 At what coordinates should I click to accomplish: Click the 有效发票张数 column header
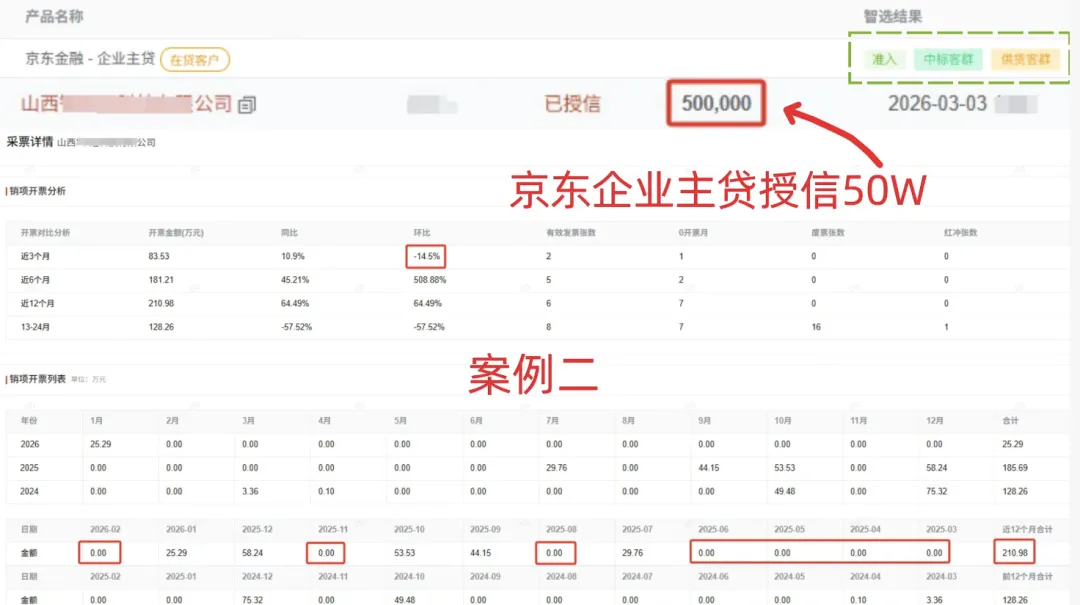pyautogui.click(x=571, y=233)
